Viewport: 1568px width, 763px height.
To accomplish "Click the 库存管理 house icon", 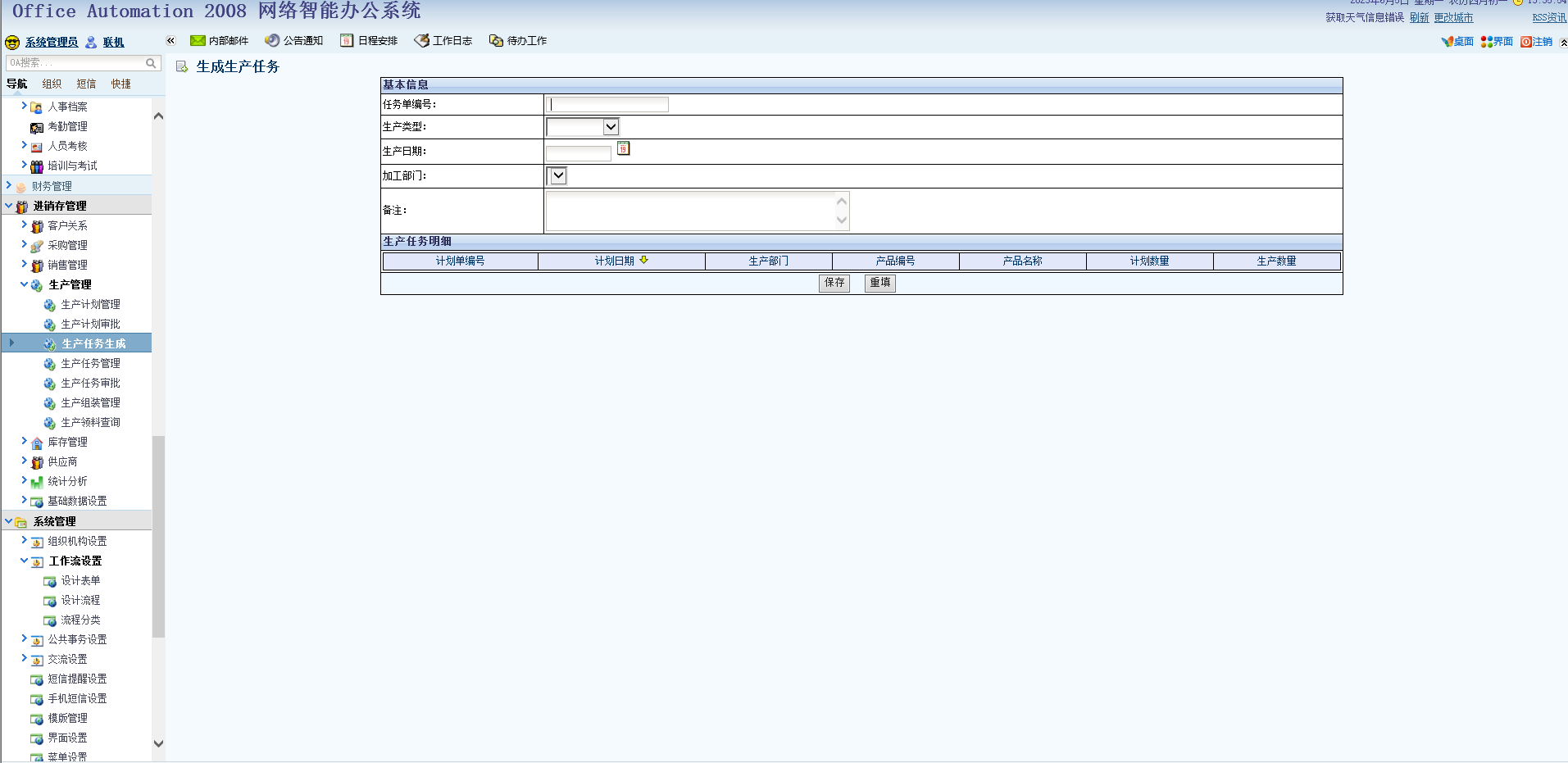I will (x=37, y=443).
